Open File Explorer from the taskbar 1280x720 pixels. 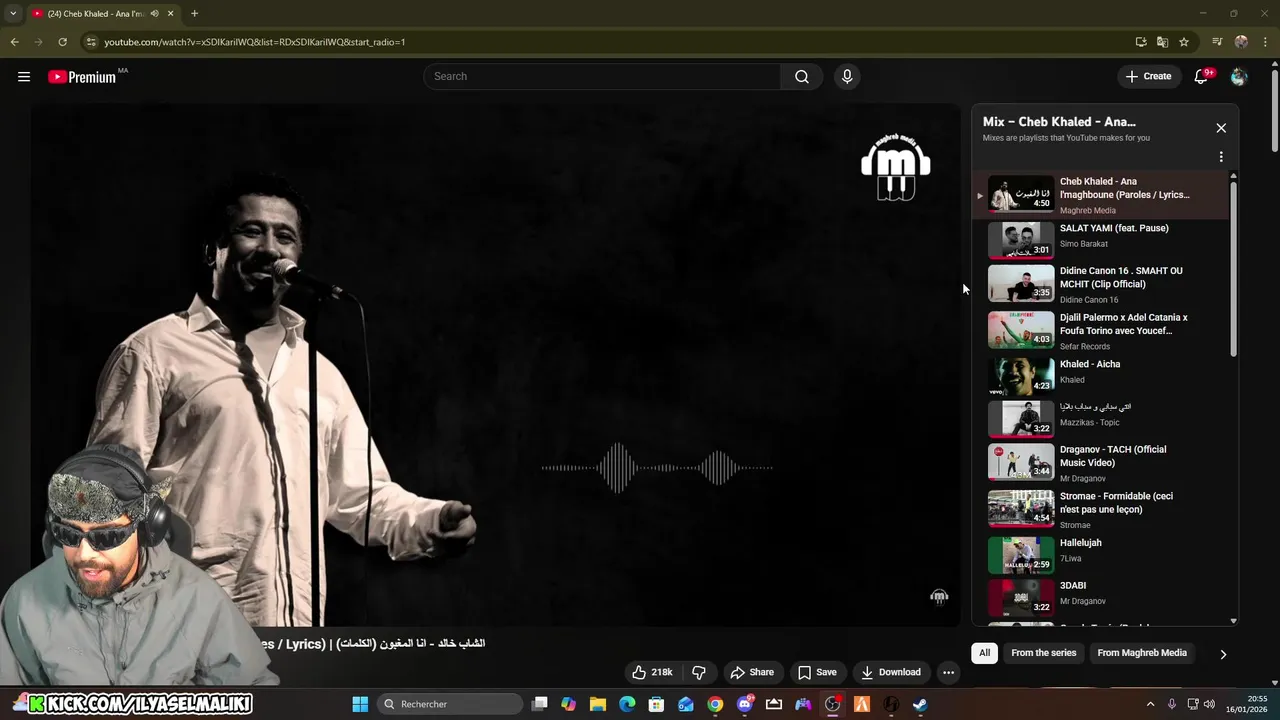598,704
